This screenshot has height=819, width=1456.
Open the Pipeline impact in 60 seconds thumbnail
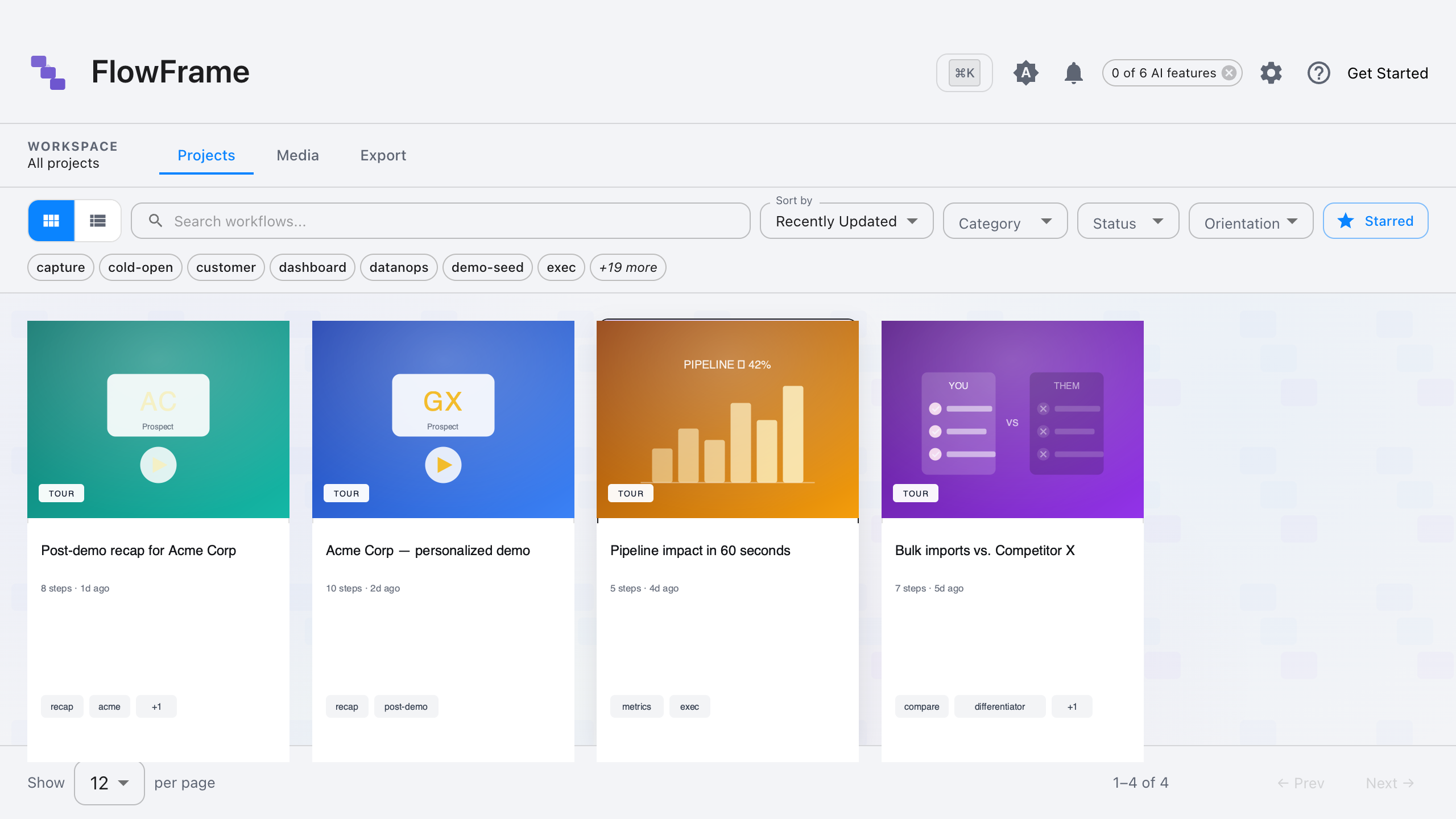727,419
